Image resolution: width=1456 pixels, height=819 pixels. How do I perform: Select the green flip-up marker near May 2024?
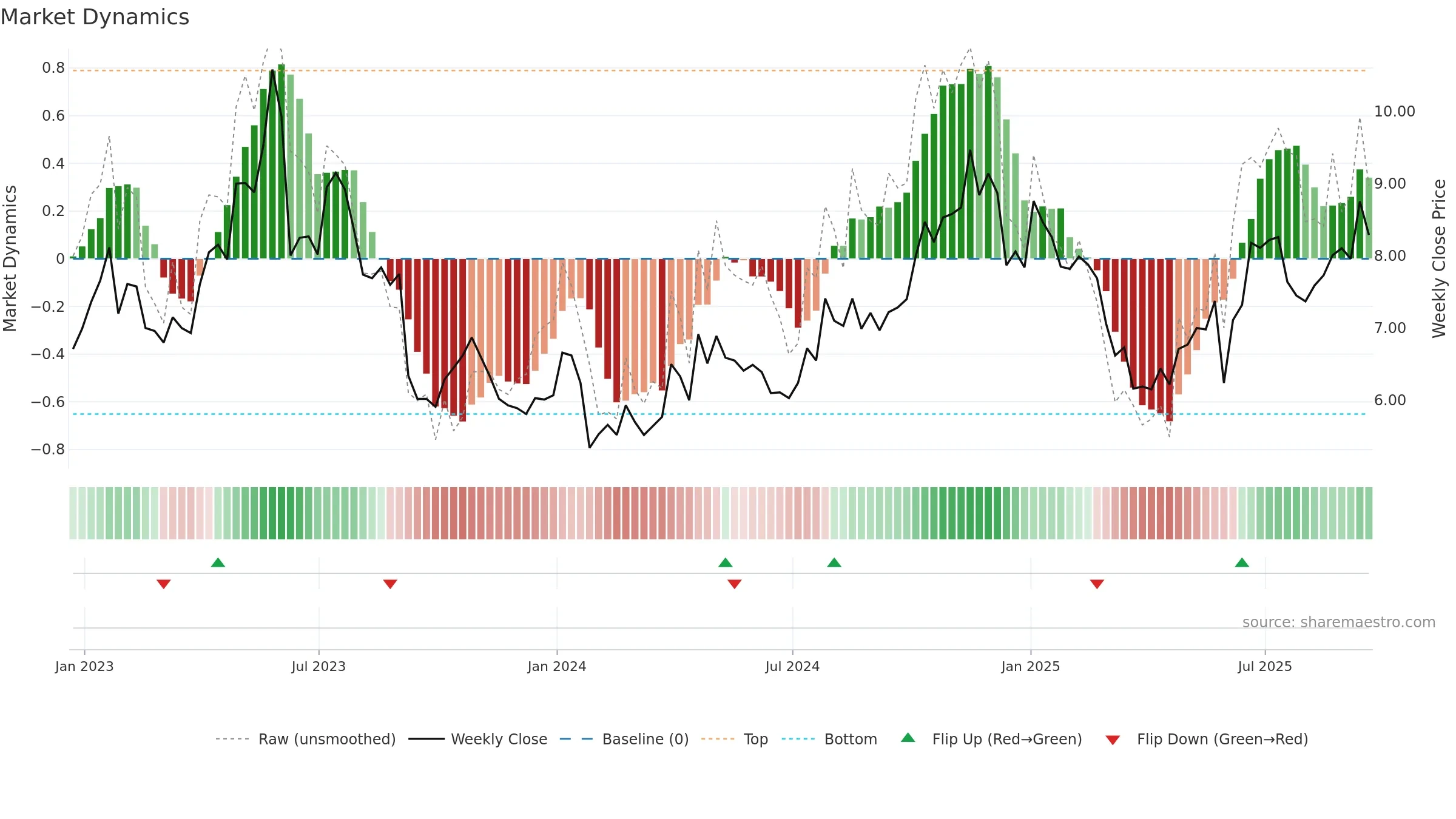(726, 562)
